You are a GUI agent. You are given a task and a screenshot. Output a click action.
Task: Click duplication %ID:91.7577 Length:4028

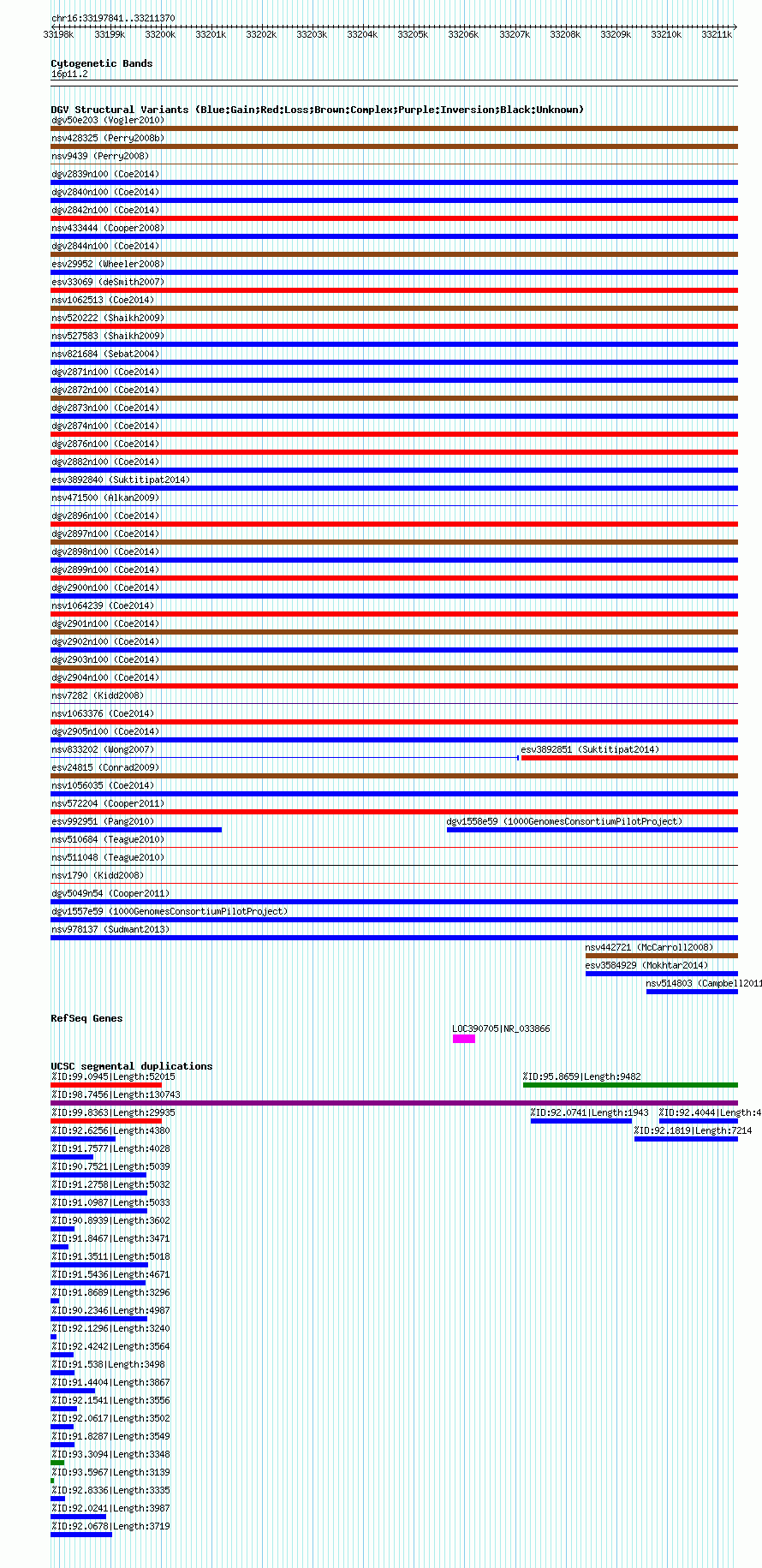click(110, 1148)
